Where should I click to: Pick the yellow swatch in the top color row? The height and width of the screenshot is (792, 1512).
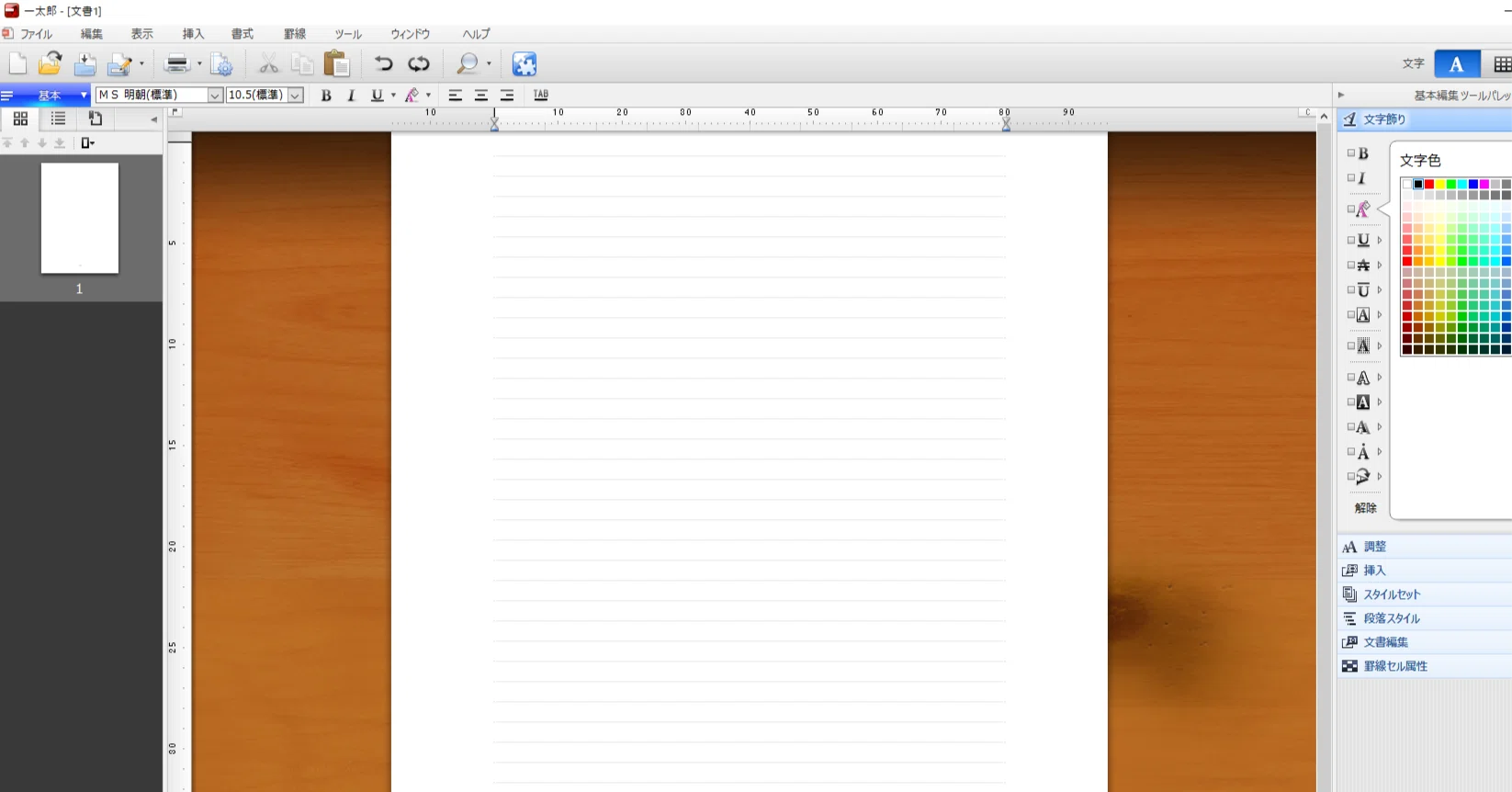pyautogui.click(x=1440, y=184)
